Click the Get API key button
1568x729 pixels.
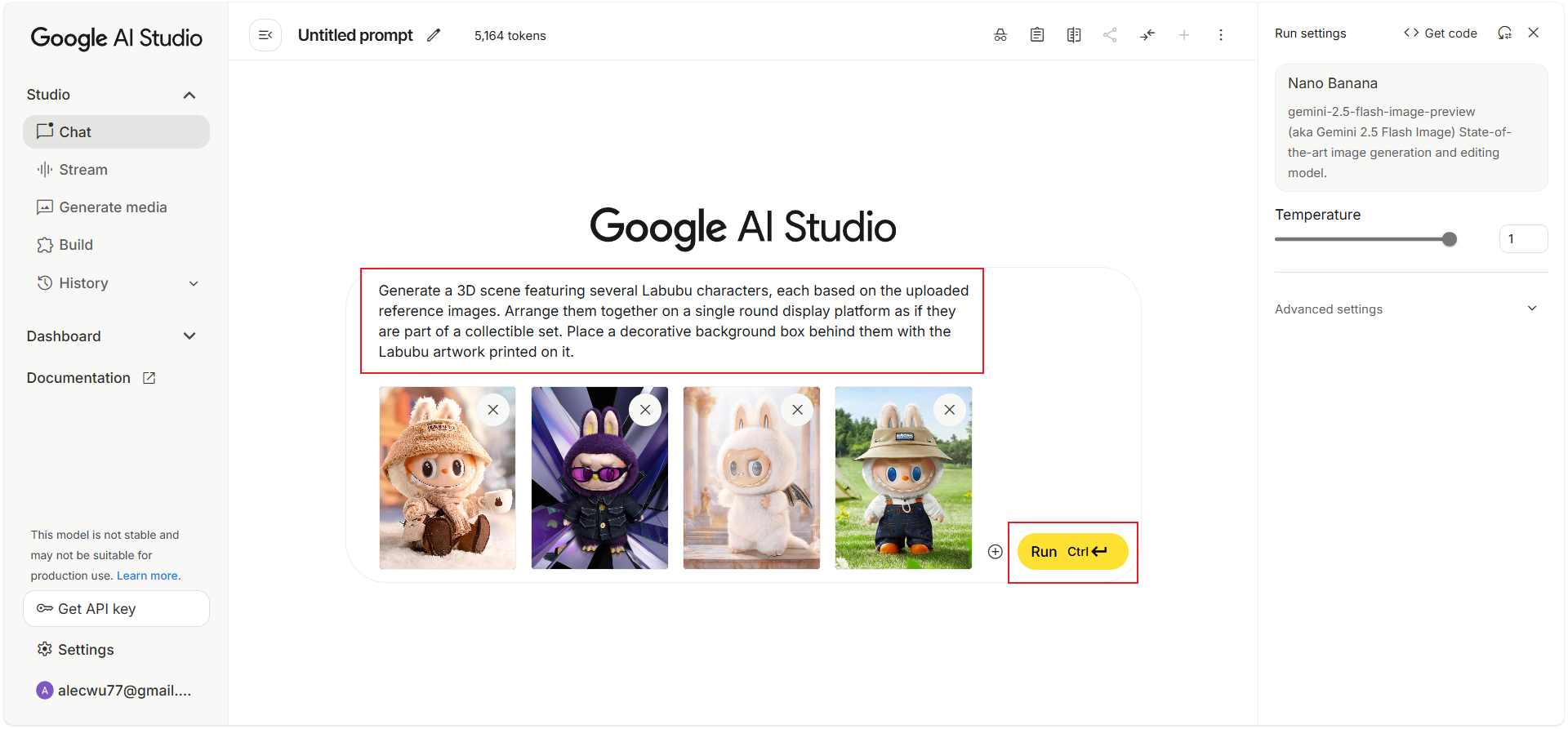(x=116, y=609)
